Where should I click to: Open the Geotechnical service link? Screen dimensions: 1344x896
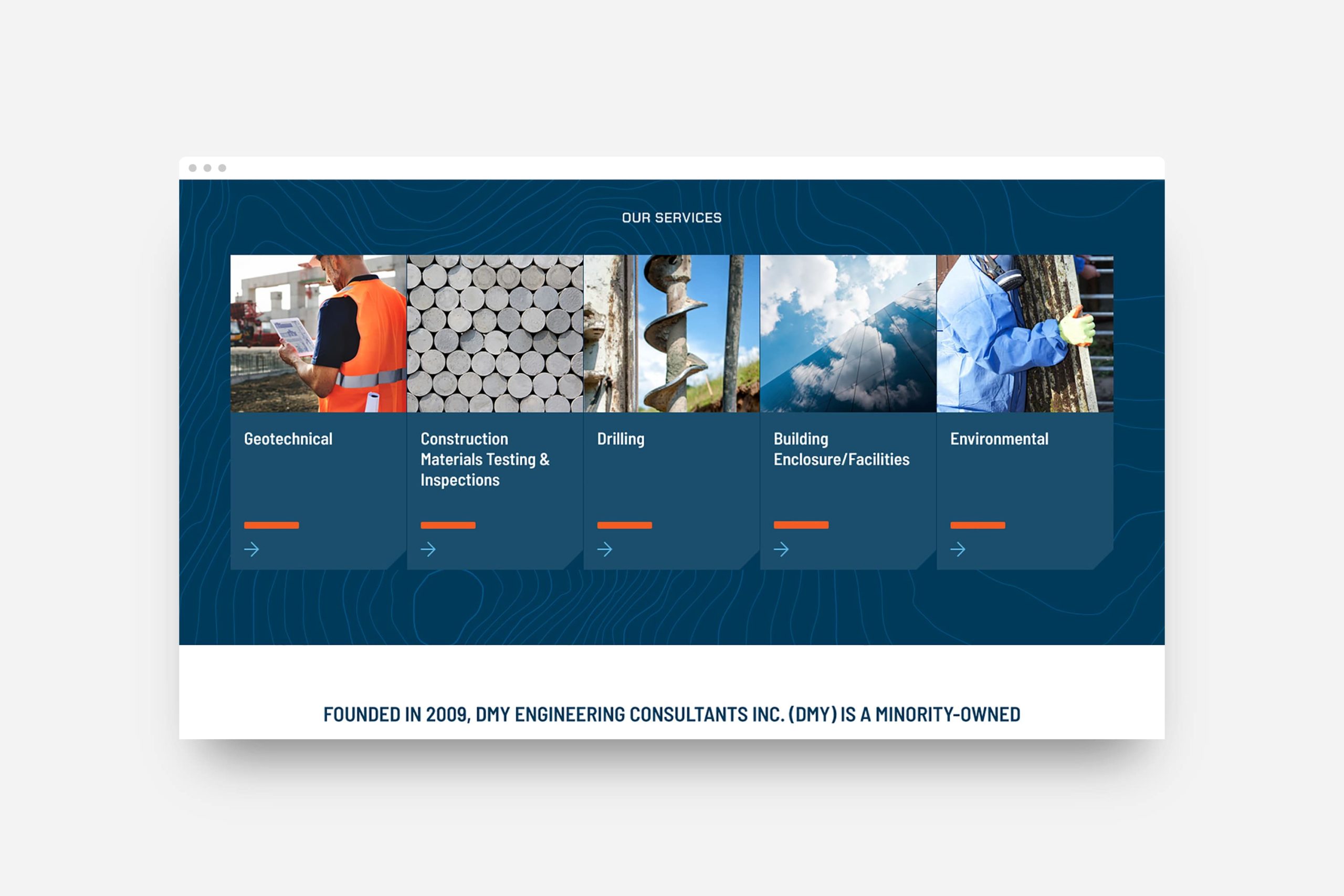288,439
